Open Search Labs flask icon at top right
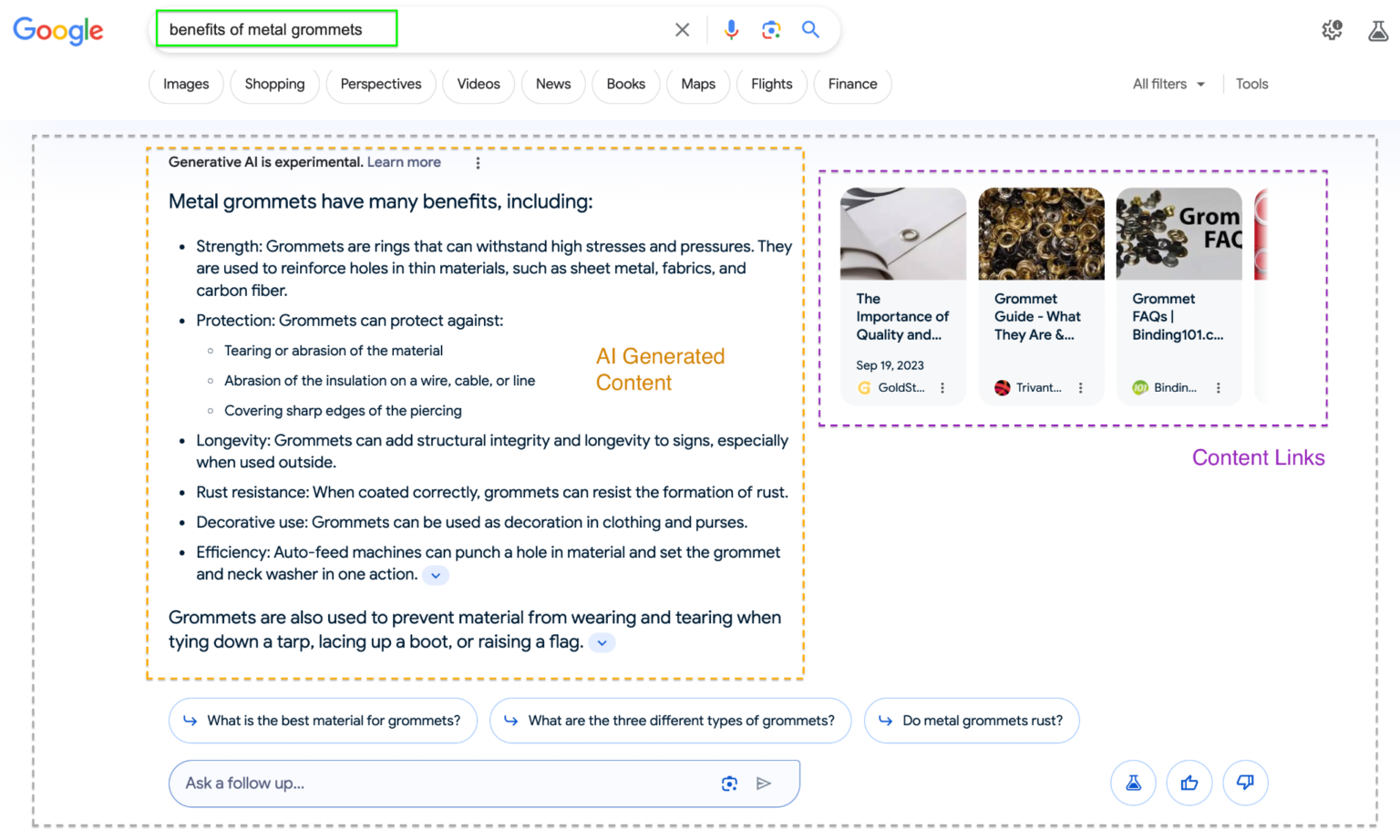Screen dimensions: 1400x840 click(1377, 31)
